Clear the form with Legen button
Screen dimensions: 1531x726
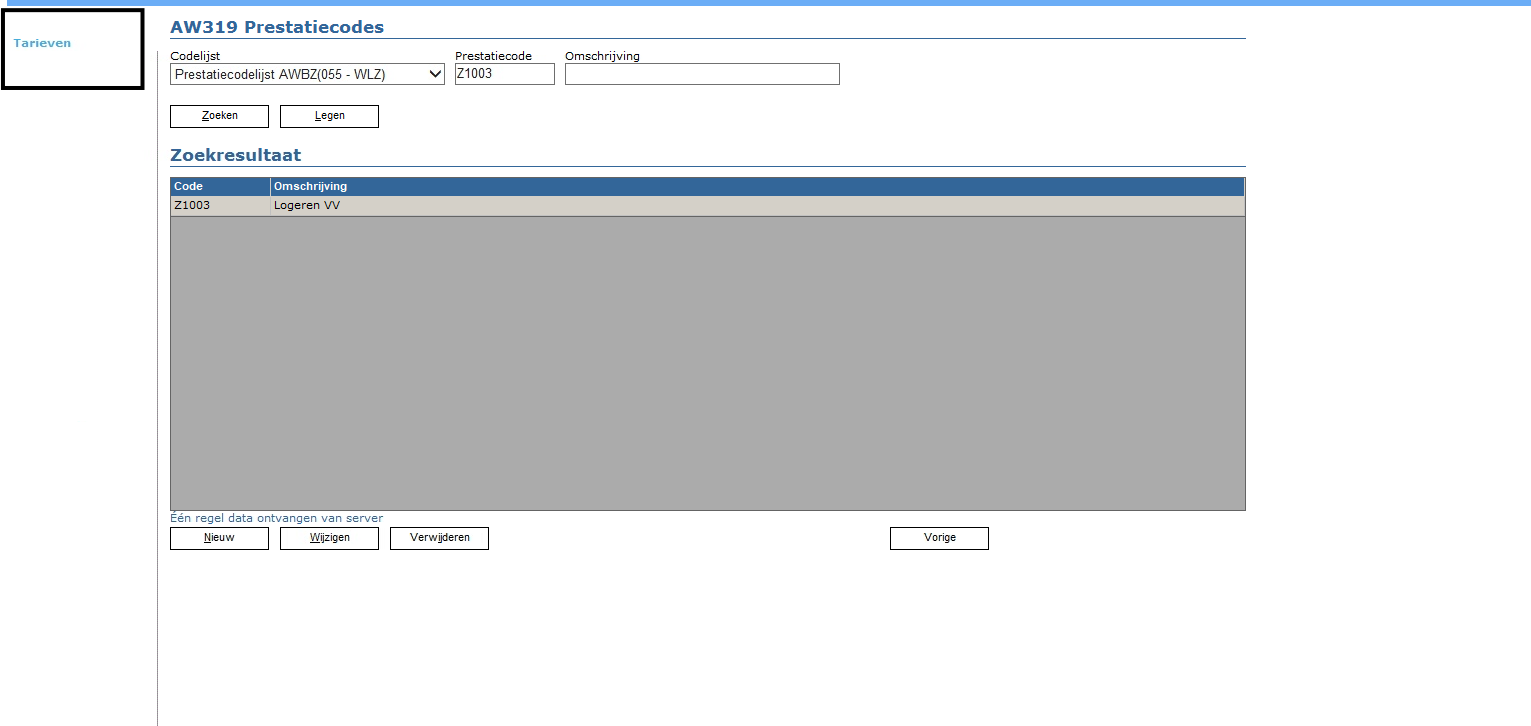(x=329, y=116)
